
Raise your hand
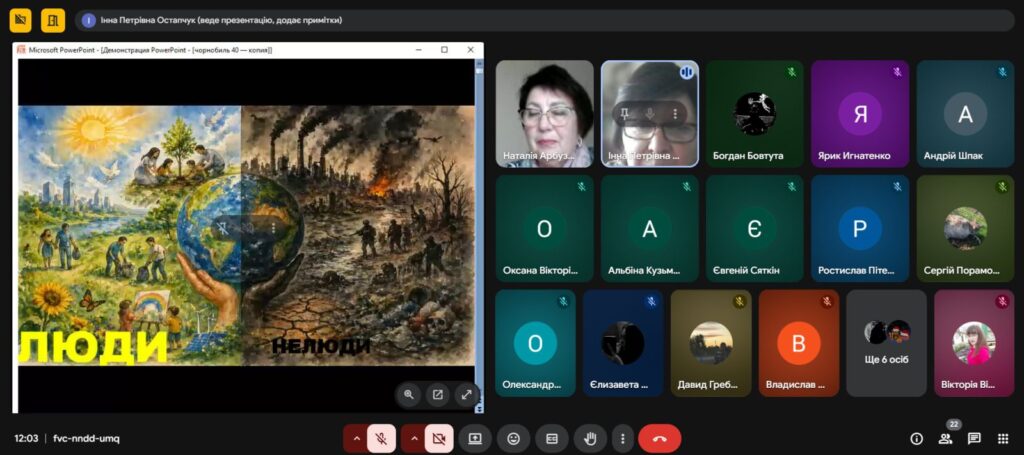(x=590, y=438)
